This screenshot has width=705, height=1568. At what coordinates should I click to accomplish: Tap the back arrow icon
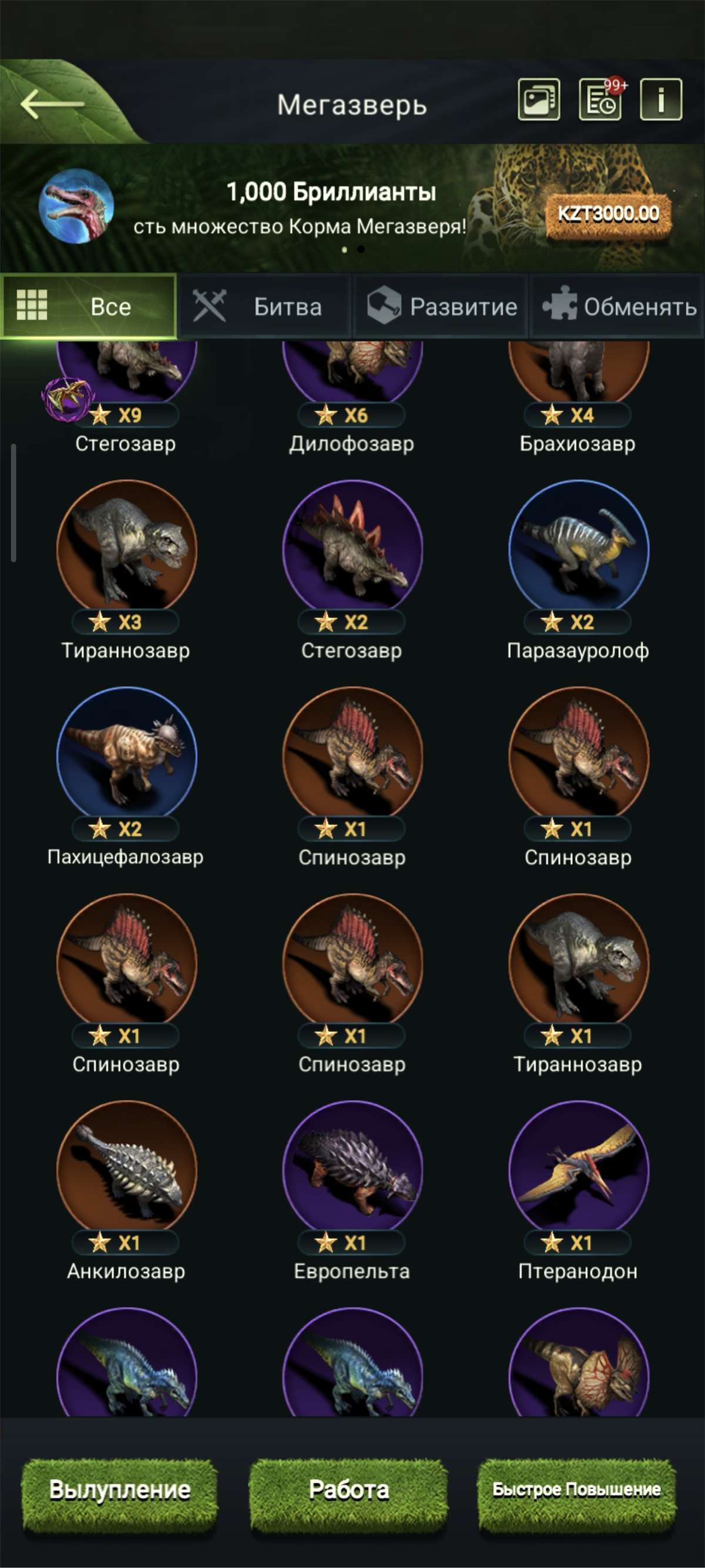[52, 103]
